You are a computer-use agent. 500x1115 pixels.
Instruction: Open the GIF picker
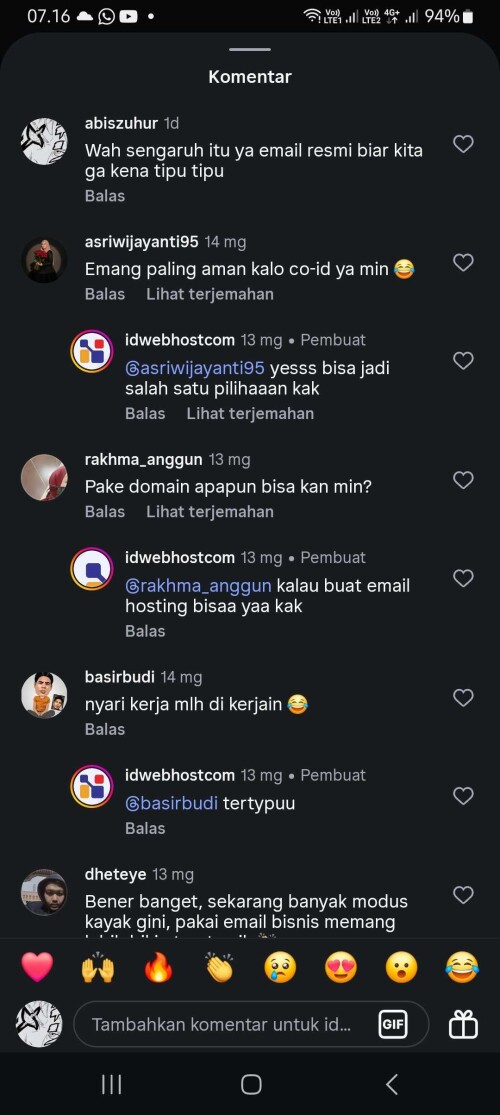pyautogui.click(x=393, y=1025)
